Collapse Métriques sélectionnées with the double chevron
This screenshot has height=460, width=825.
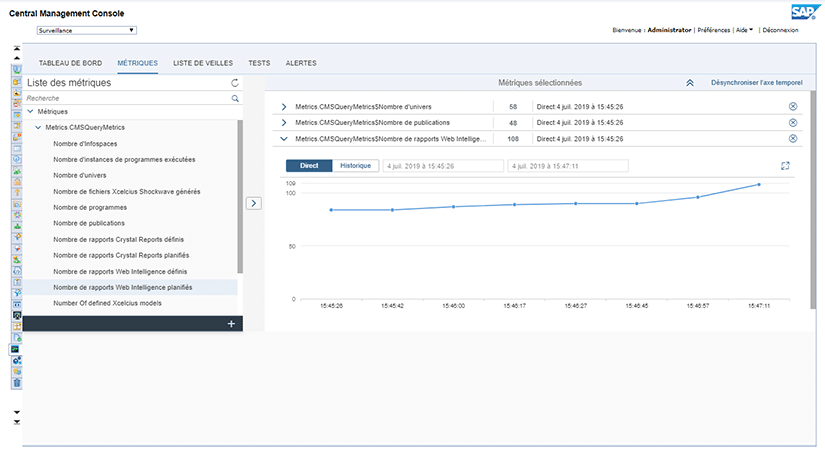pyautogui.click(x=690, y=83)
